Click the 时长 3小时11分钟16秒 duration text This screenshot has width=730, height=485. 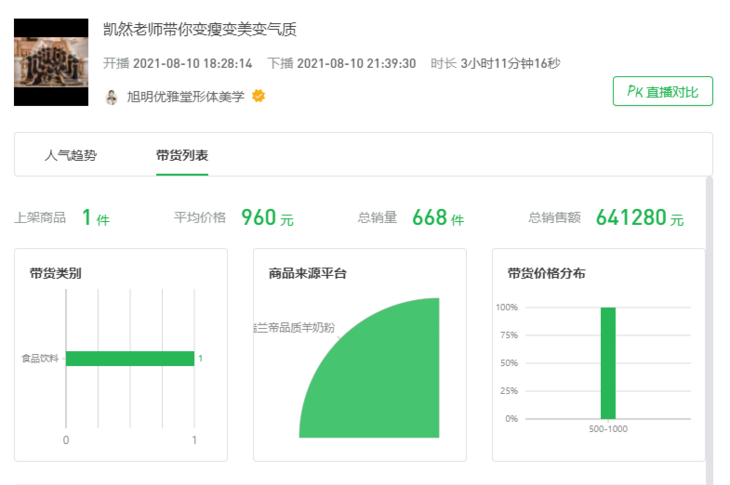pos(495,63)
